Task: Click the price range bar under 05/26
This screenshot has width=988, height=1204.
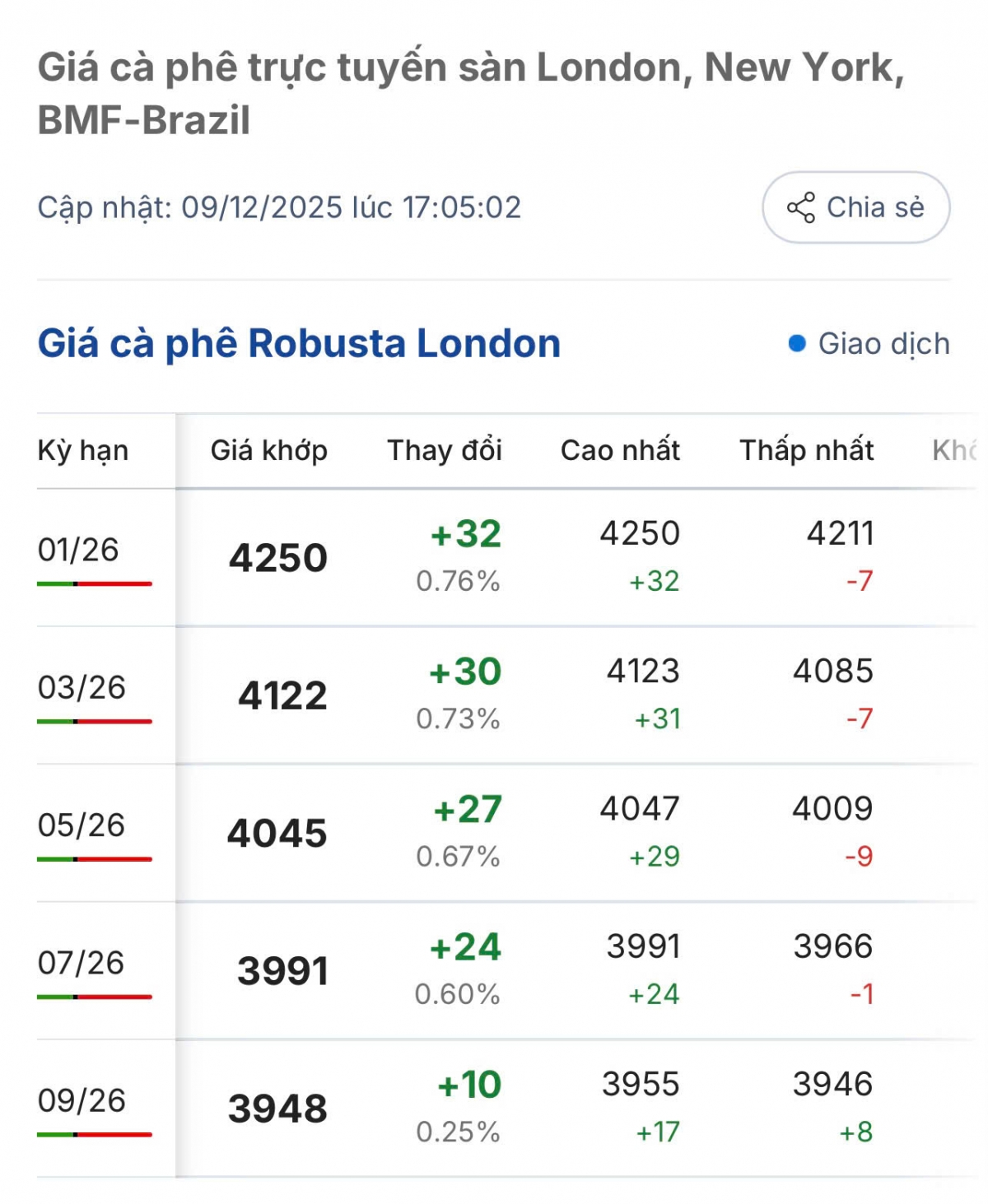Action: point(94,859)
